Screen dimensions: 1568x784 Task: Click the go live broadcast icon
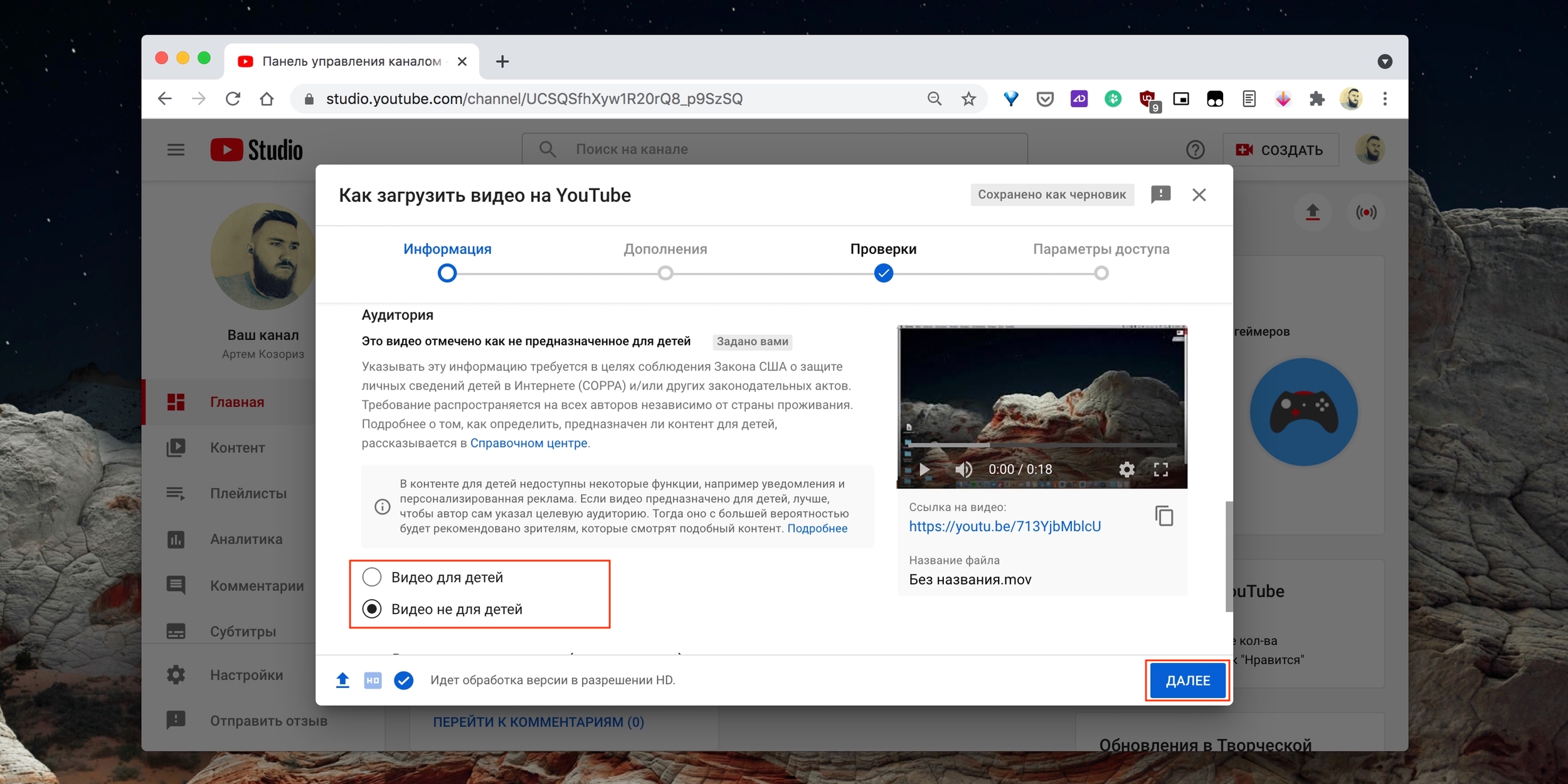[1365, 212]
